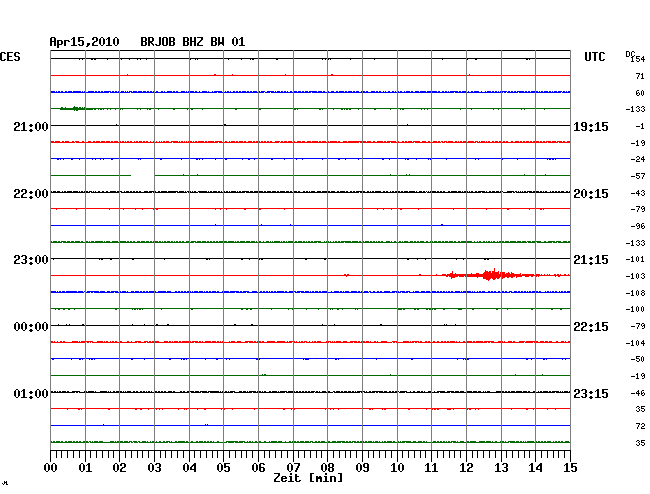
Task: Click the 11 minute axis tick label
Action: pos(431,468)
